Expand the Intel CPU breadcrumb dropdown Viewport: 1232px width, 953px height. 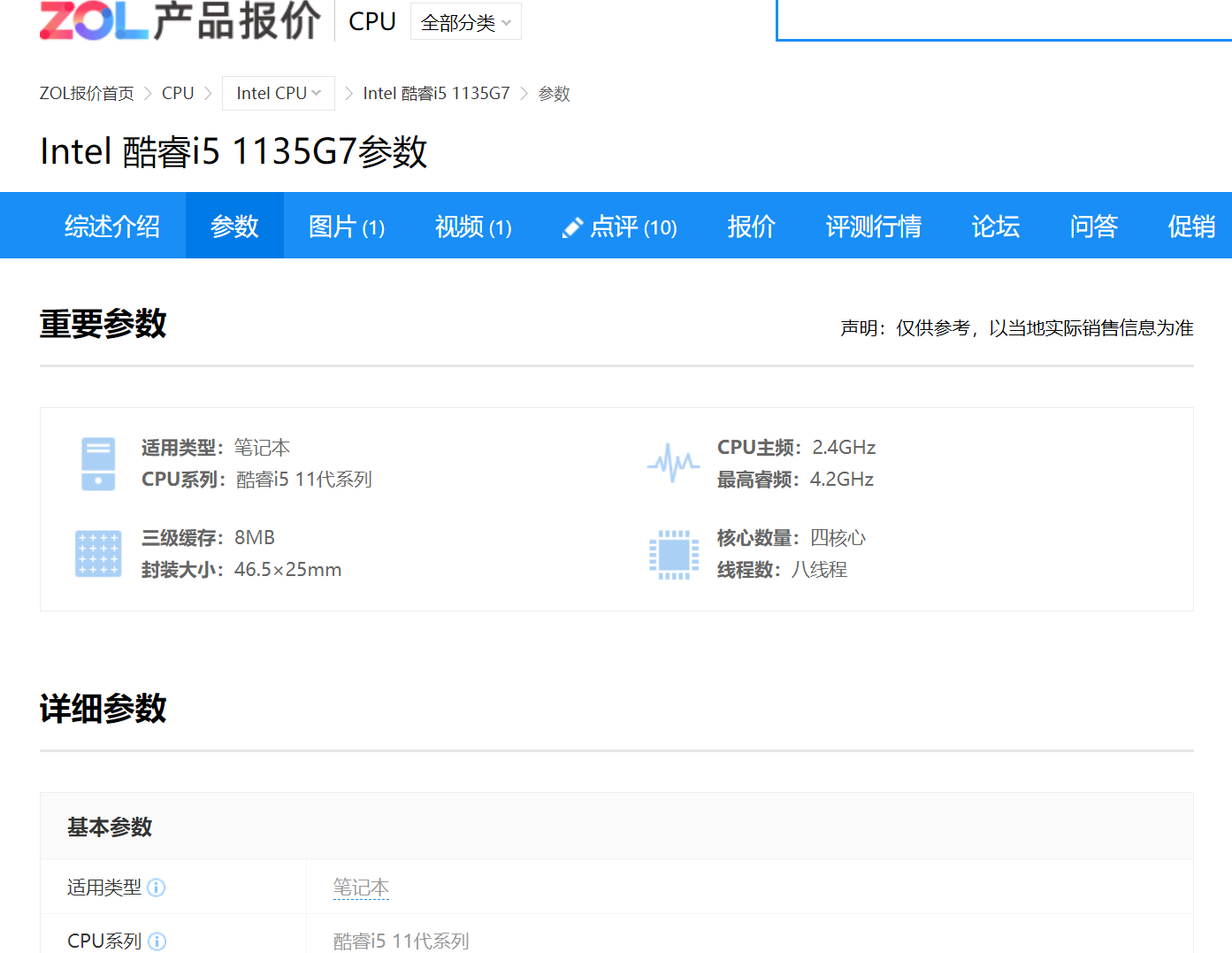point(279,93)
